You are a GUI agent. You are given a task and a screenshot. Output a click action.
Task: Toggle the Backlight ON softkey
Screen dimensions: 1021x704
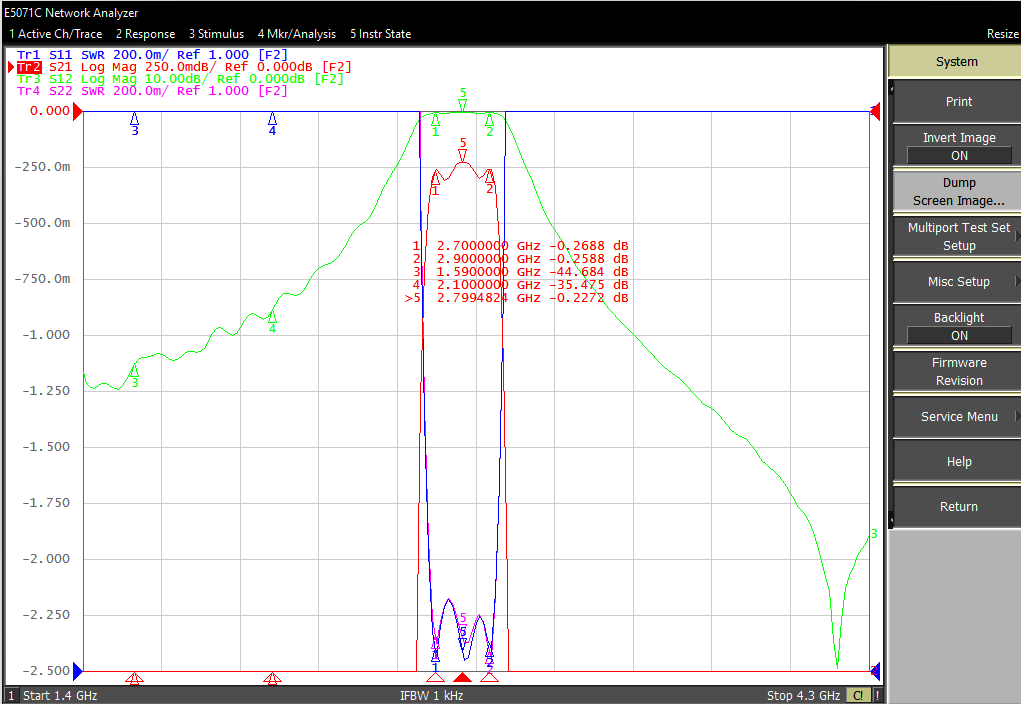click(958, 326)
